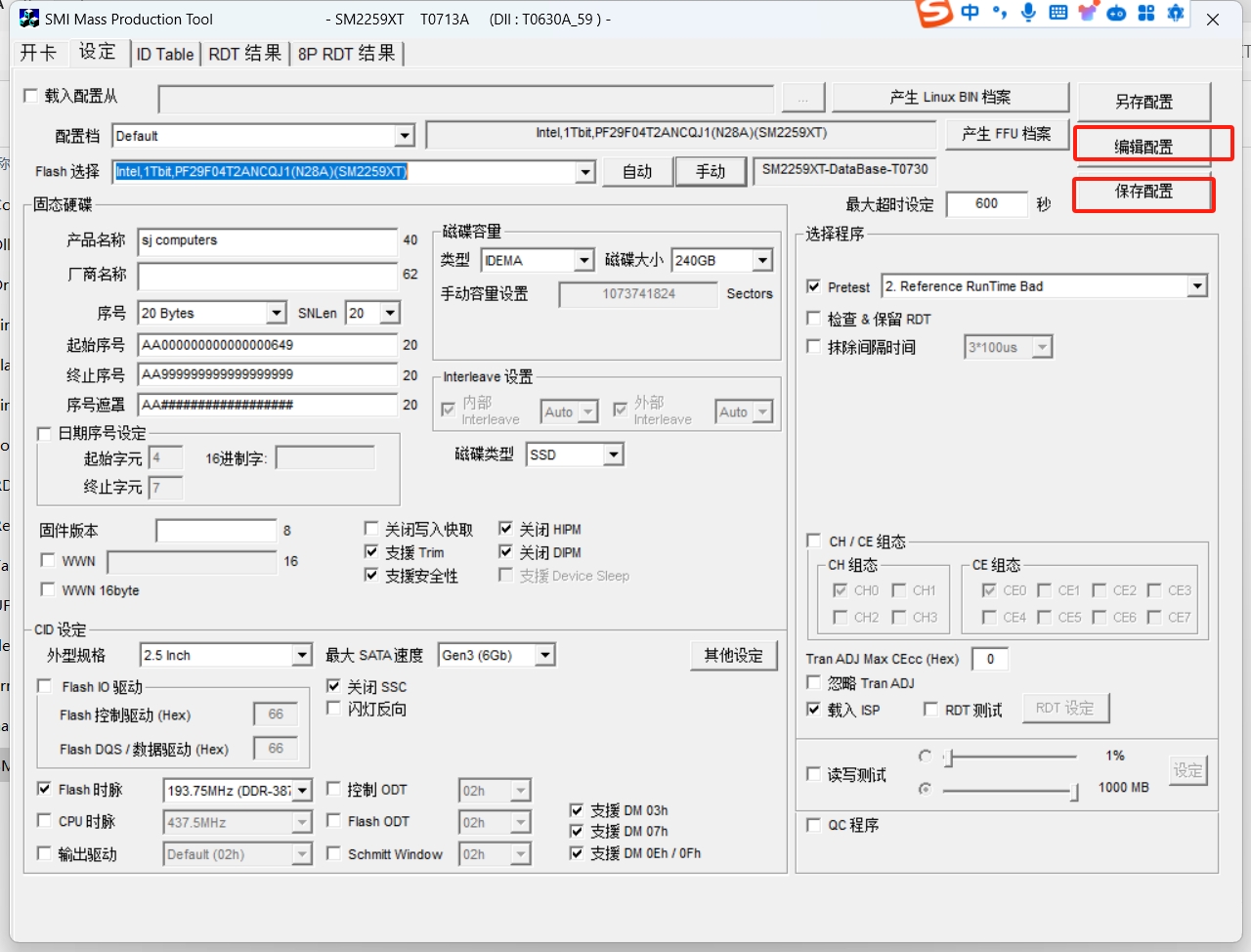Enable 关闭写入快取 checkbox
Viewport: 1251px width, 952px height.
[x=371, y=529]
